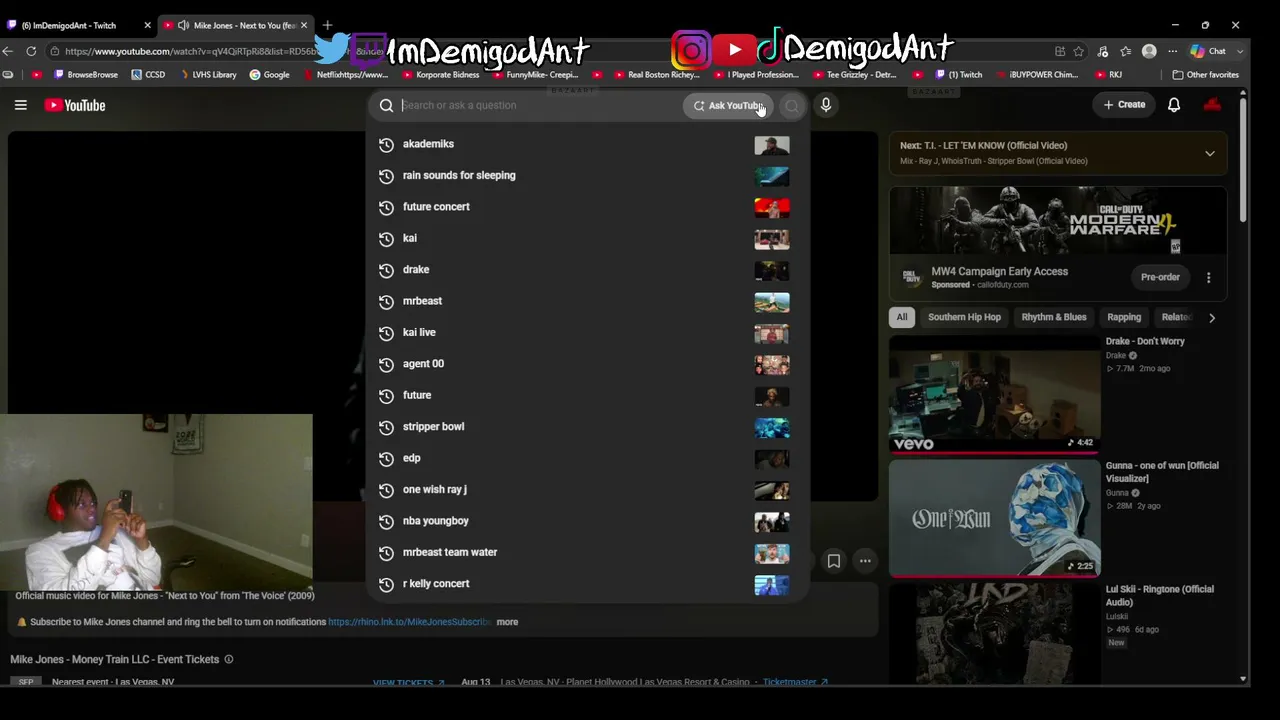Click thumbnail beside 'stripper bowl' suggestion

[772, 427]
